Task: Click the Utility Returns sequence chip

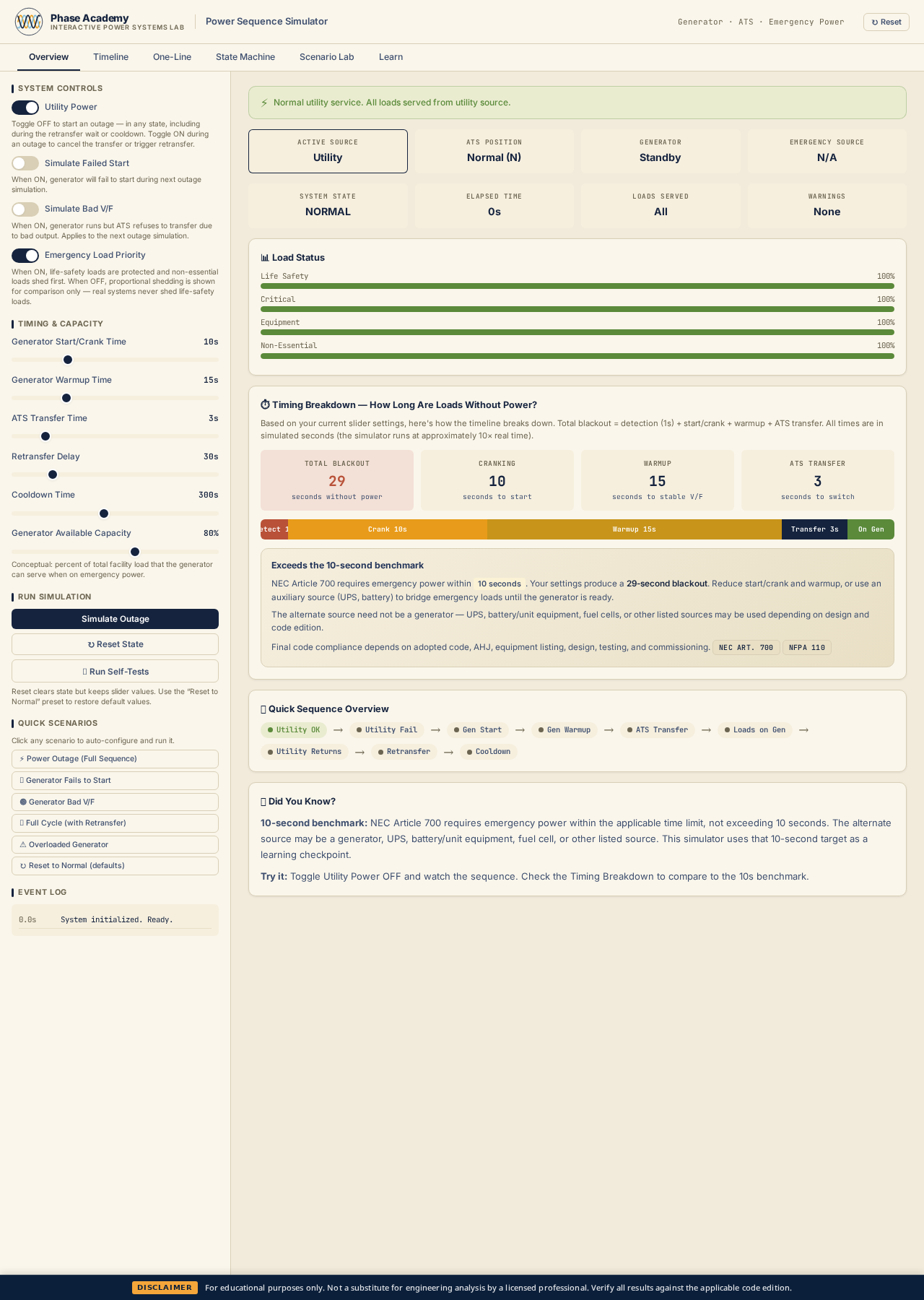Action: tap(305, 752)
